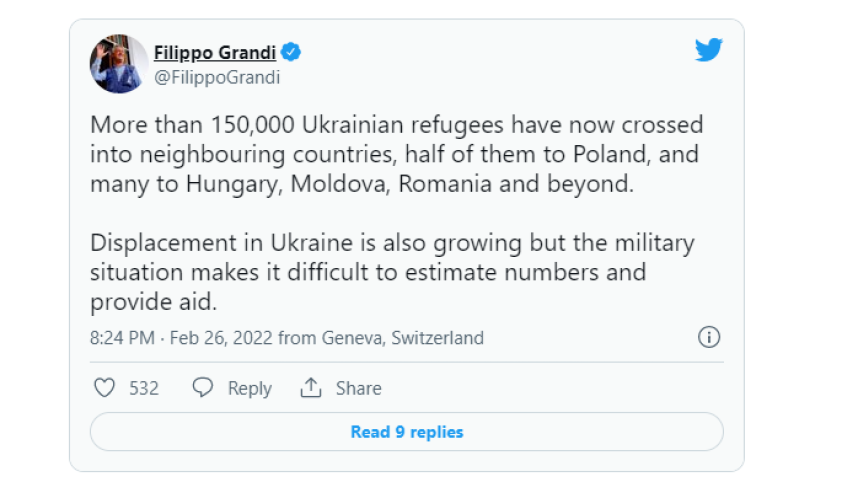Click the share arrow icon

click(x=311, y=388)
